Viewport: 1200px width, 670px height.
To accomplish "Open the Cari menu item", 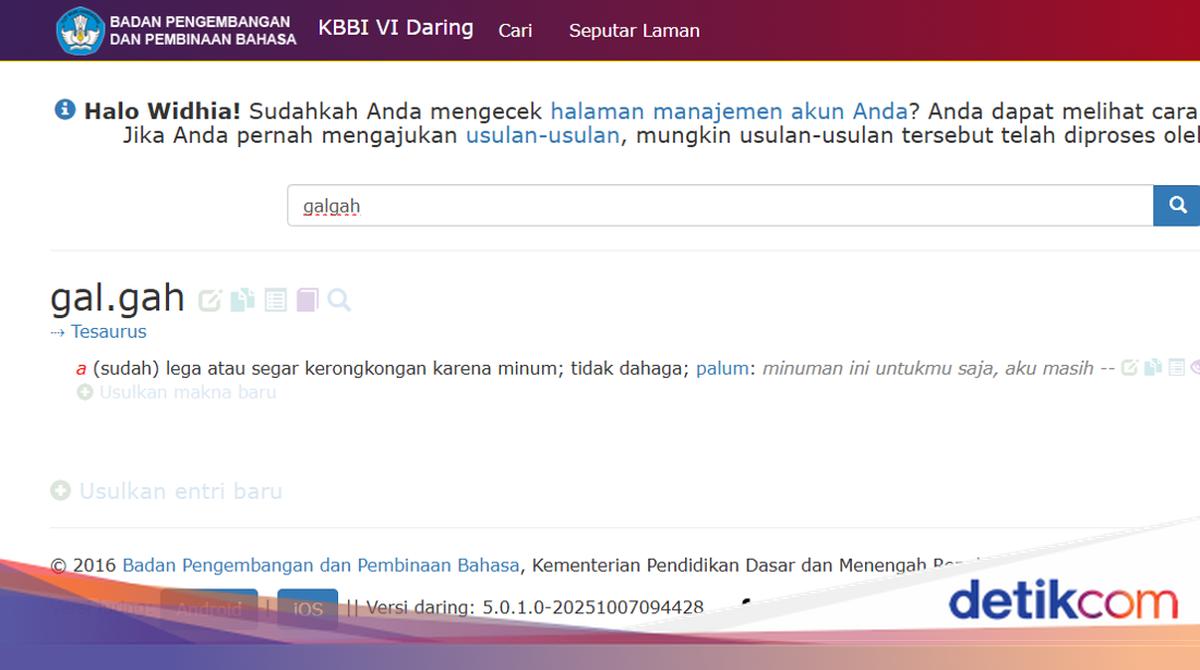I will point(516,31).
